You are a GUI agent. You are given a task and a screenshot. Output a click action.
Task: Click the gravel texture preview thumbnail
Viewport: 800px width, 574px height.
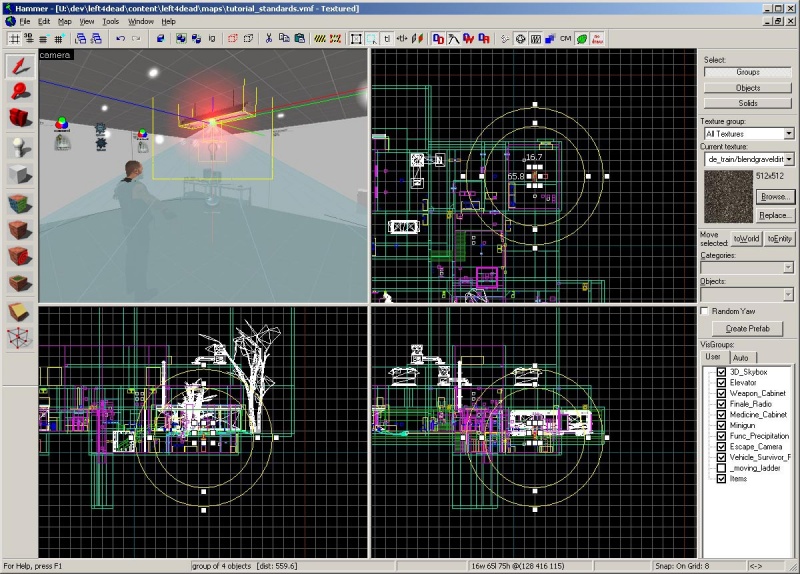[x=728, y=197]
